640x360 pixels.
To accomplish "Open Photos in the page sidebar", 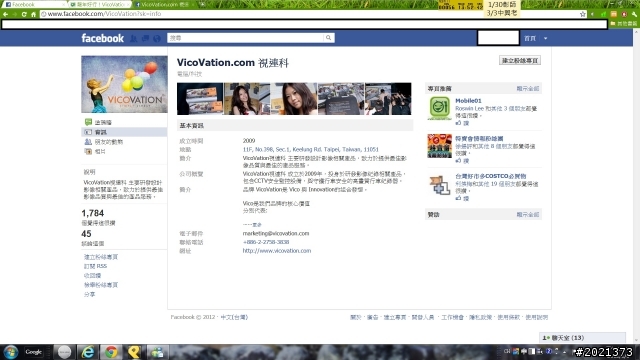I will [x=100, y=151].
